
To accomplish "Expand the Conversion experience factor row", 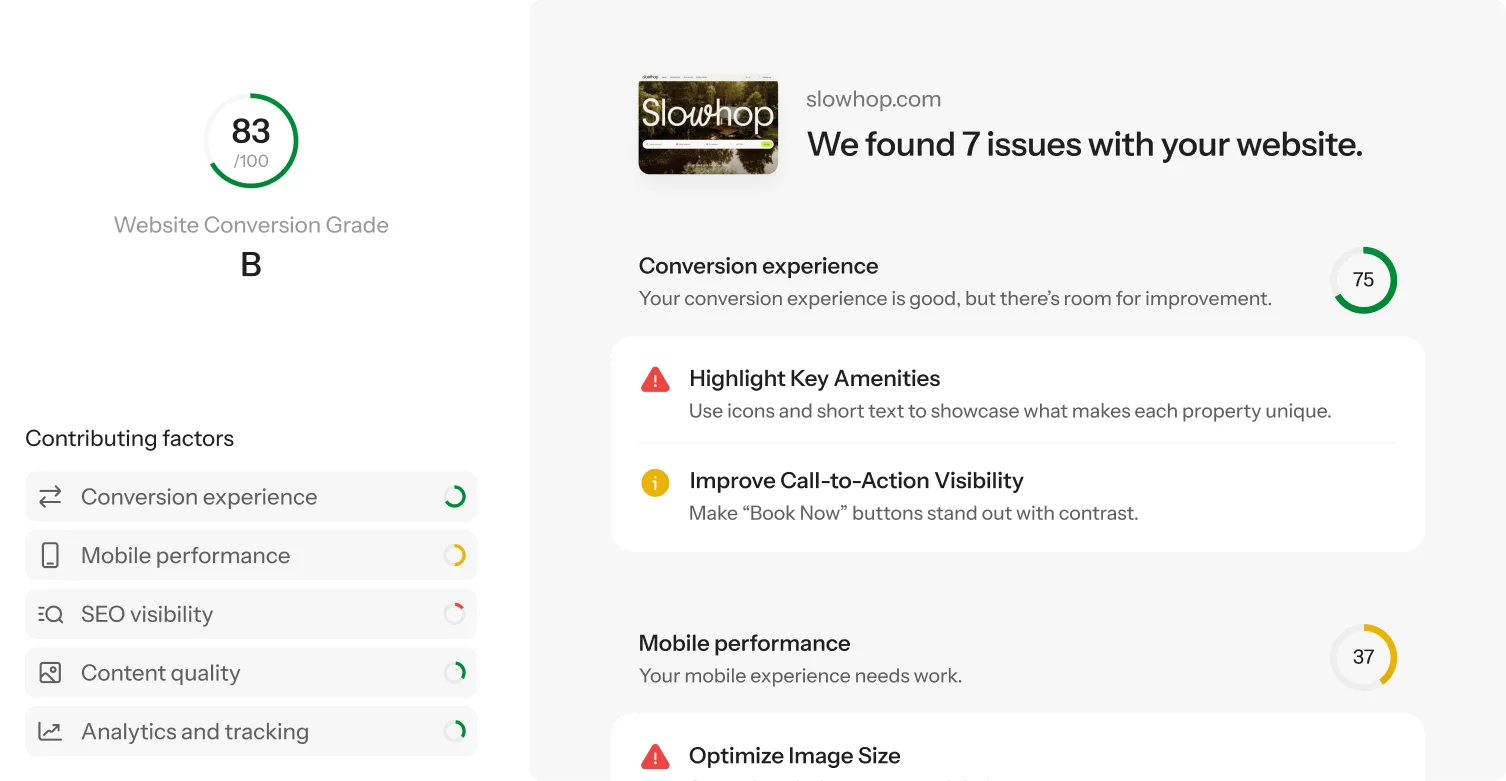I will [x=250, y=497].
